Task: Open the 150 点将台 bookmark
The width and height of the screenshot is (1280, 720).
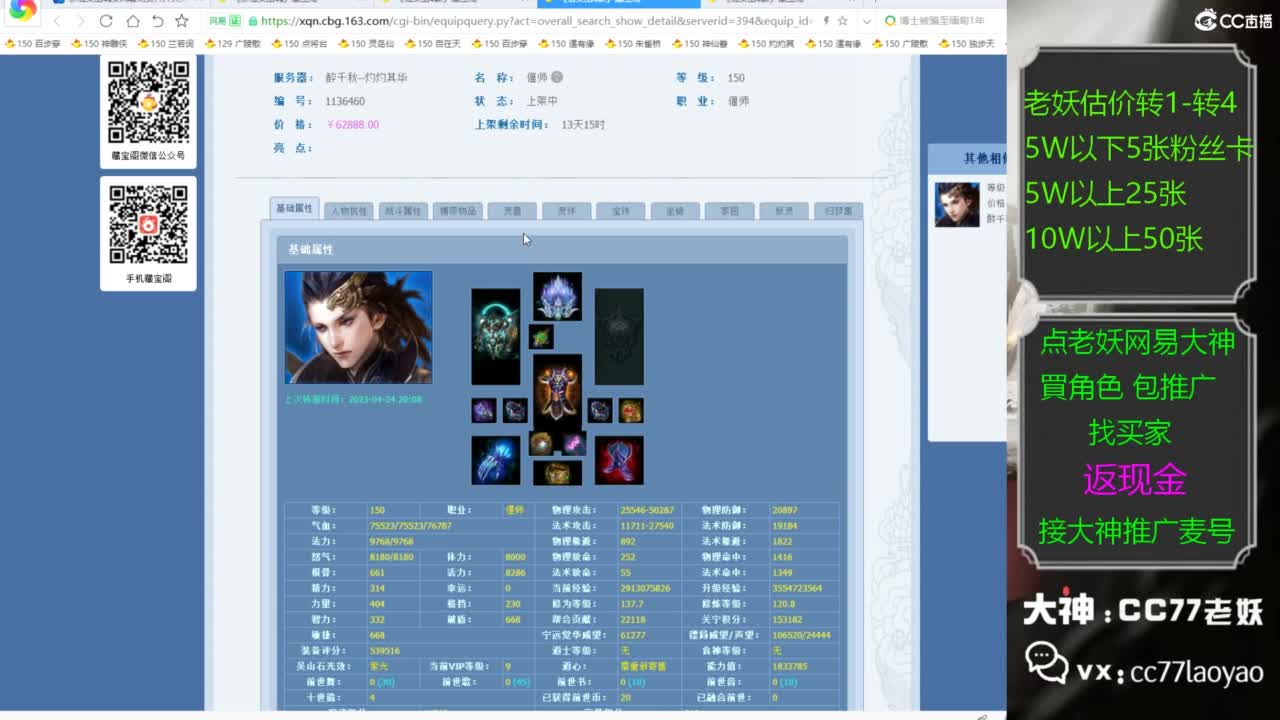Action: tap(299, 44)
